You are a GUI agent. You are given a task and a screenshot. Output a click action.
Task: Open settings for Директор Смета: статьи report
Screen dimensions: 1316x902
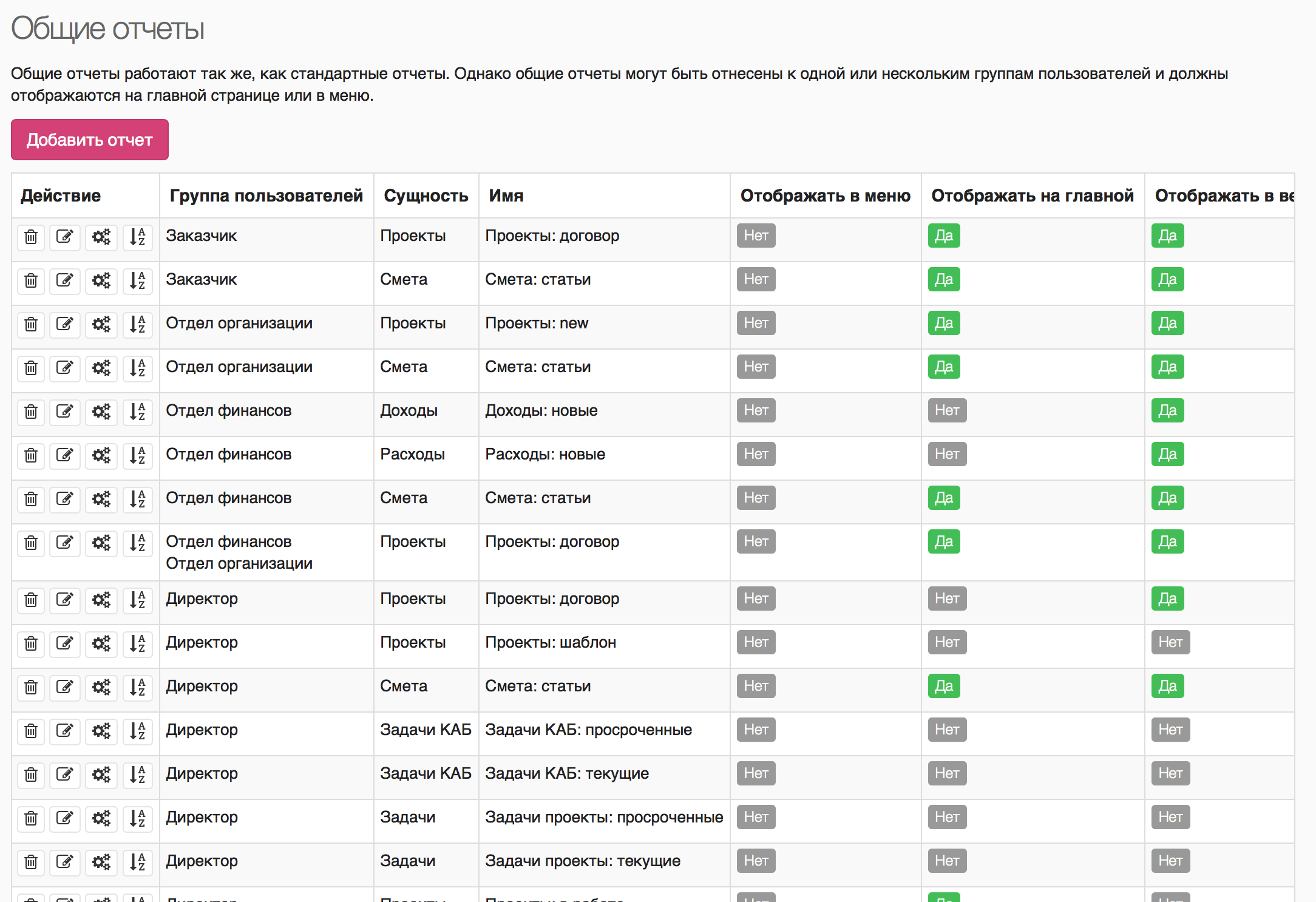point(101,687)
